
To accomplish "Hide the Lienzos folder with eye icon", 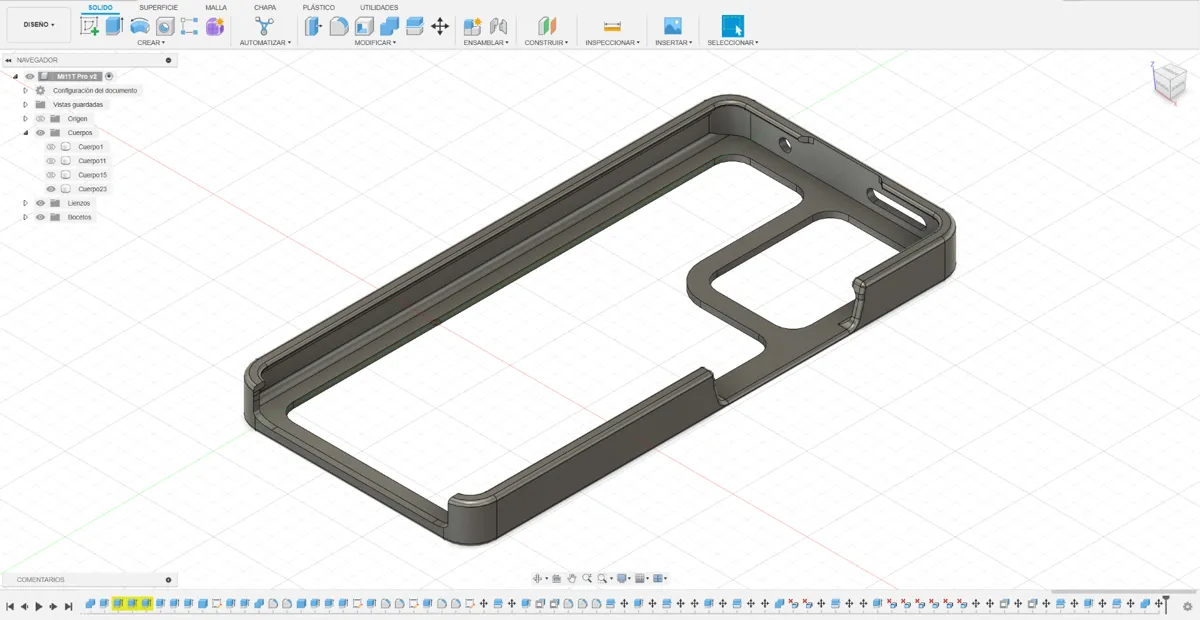I will [41, 202].
